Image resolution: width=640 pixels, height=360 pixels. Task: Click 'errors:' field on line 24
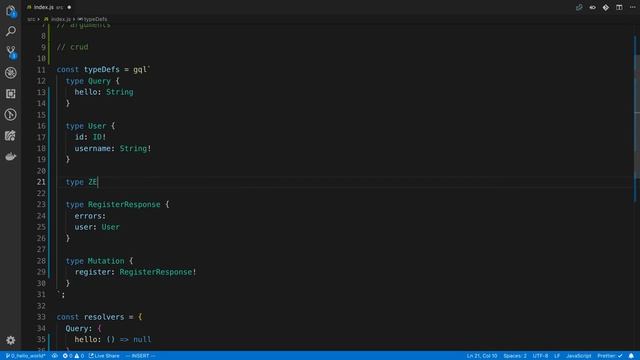click(90, 216)
